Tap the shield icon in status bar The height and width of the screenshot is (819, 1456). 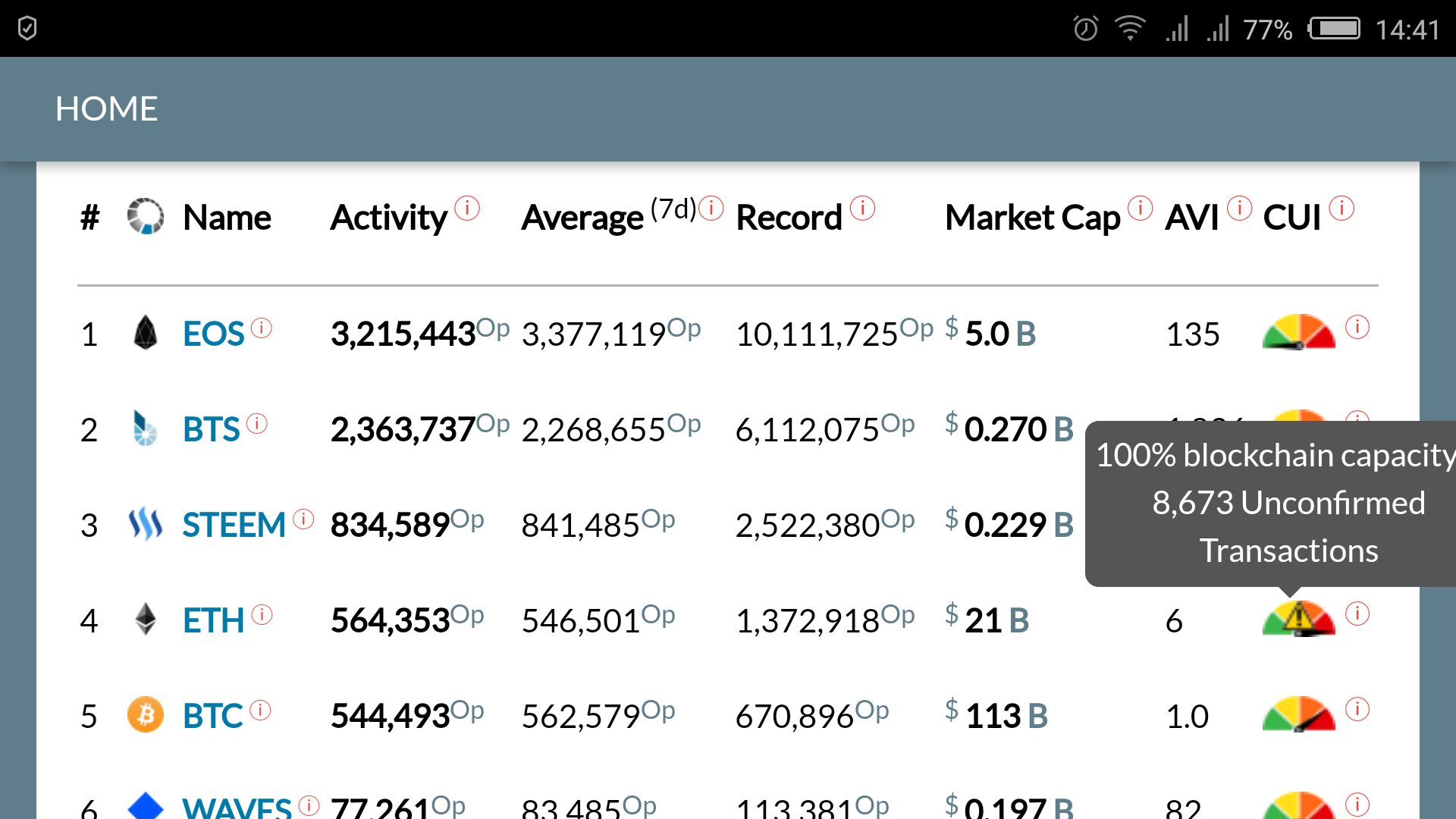click(27, 29)
